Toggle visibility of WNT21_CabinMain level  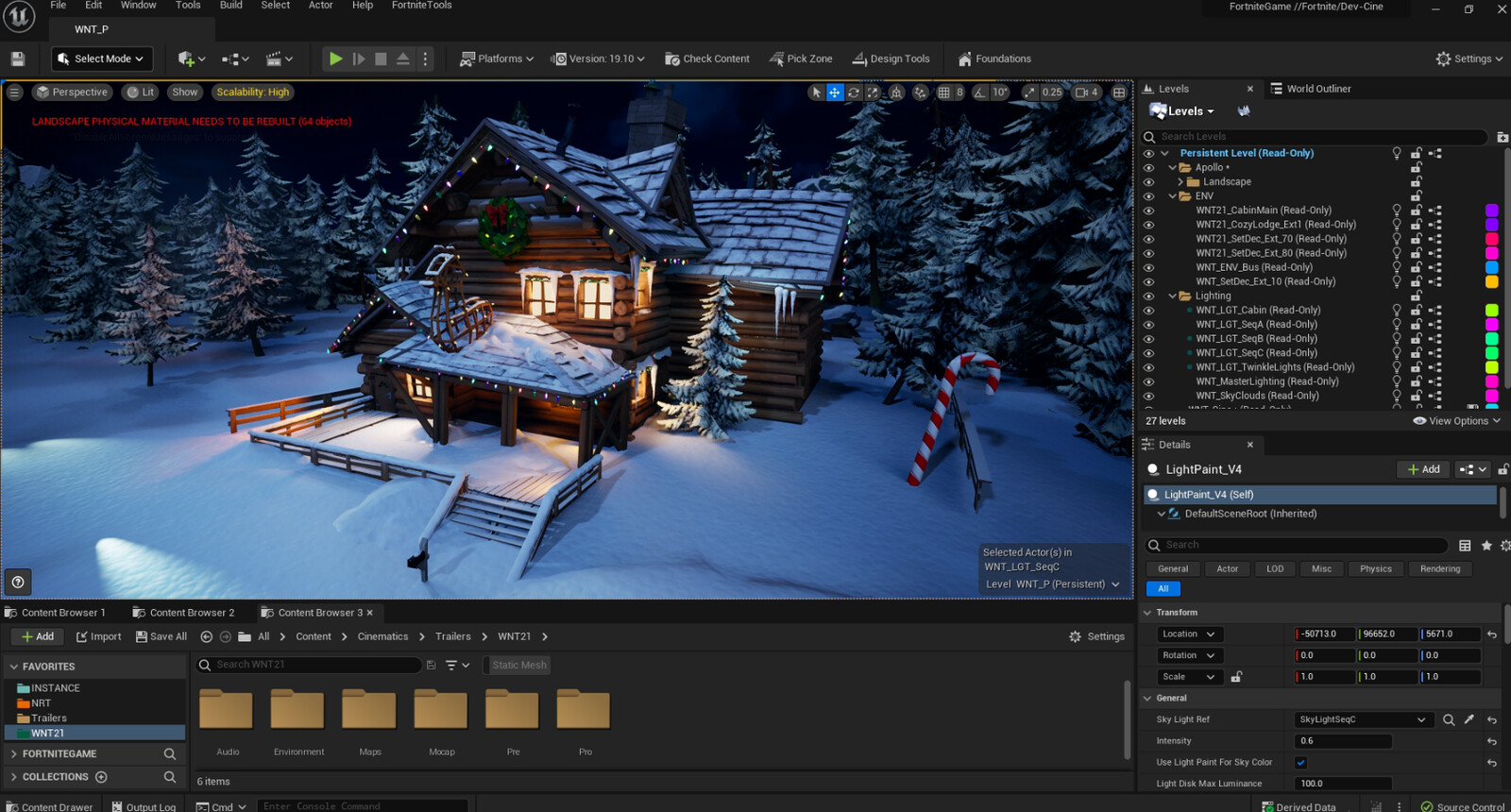click(1148, 211)
